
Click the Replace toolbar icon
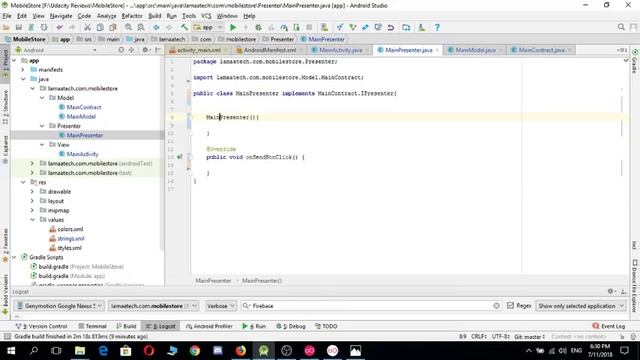(x=141, y=27)
